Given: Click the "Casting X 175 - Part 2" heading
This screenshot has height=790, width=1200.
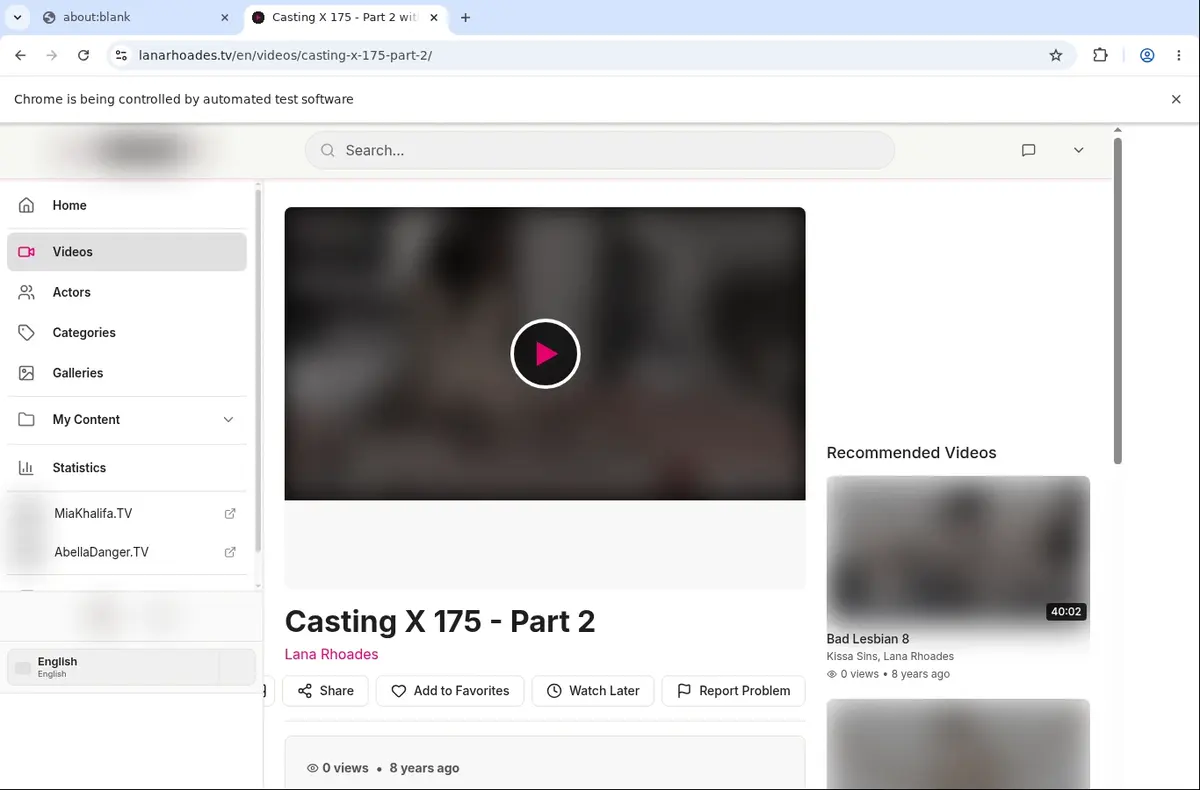Looking at the screenshot, I should pyautogui.click(x=440, y=621).
